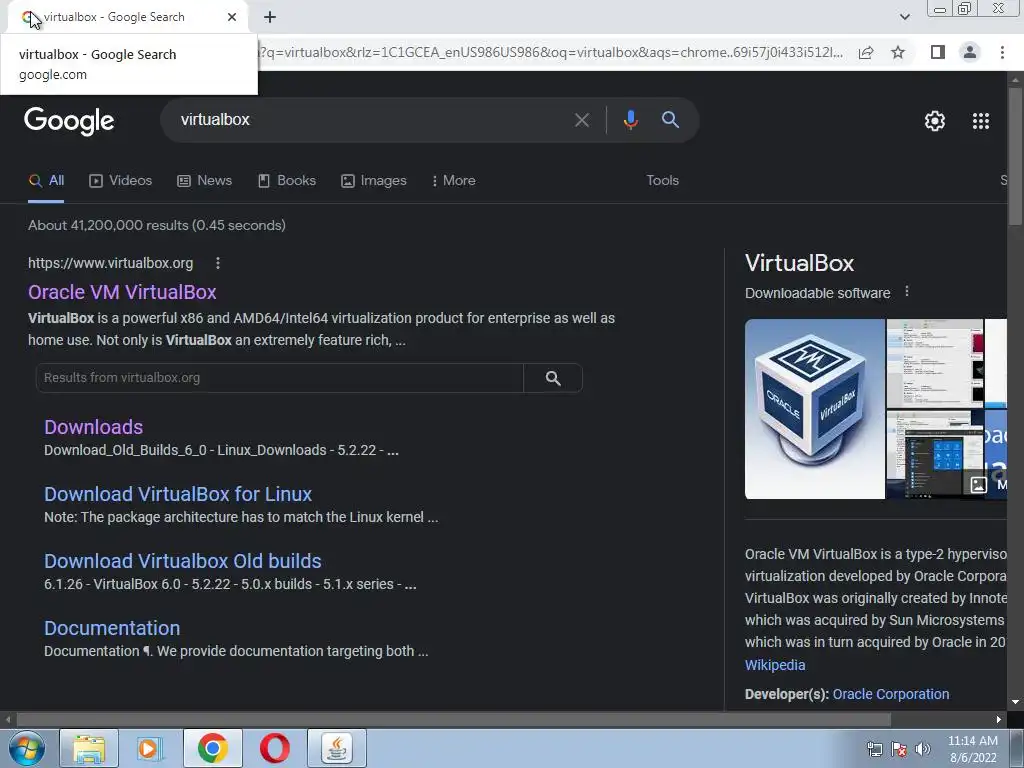Image resolution: width=1024 pixels, height=768 pixels.
Task: Click the network tray icon
Action: [874, 750]
